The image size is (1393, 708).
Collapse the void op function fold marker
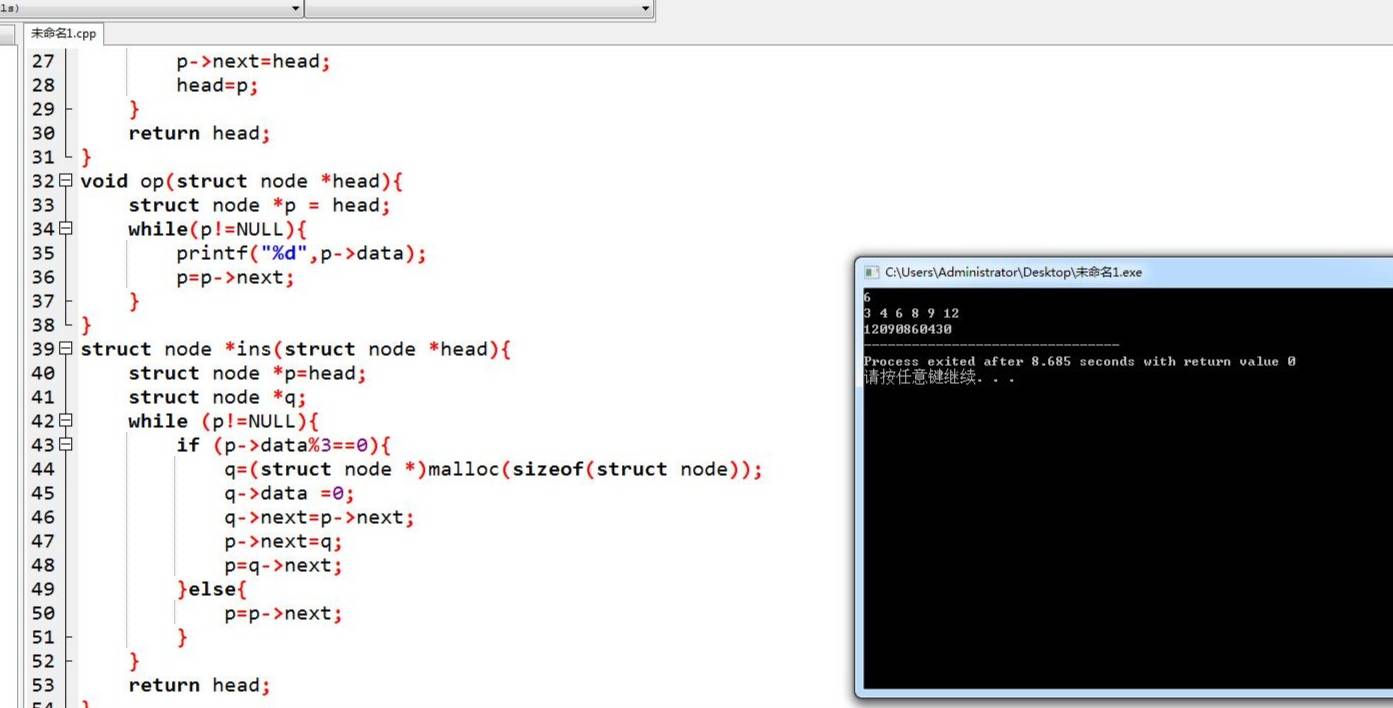coord(66,181)
